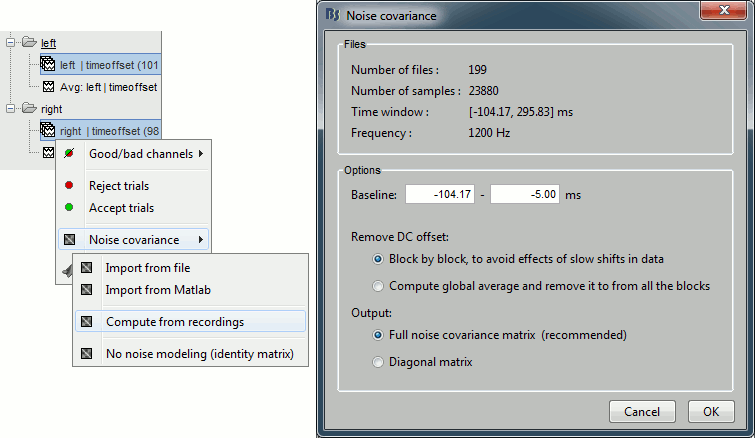The image size is (755, 438).
Task: Click the No noise modeling icon
Action: click(86, 354)
